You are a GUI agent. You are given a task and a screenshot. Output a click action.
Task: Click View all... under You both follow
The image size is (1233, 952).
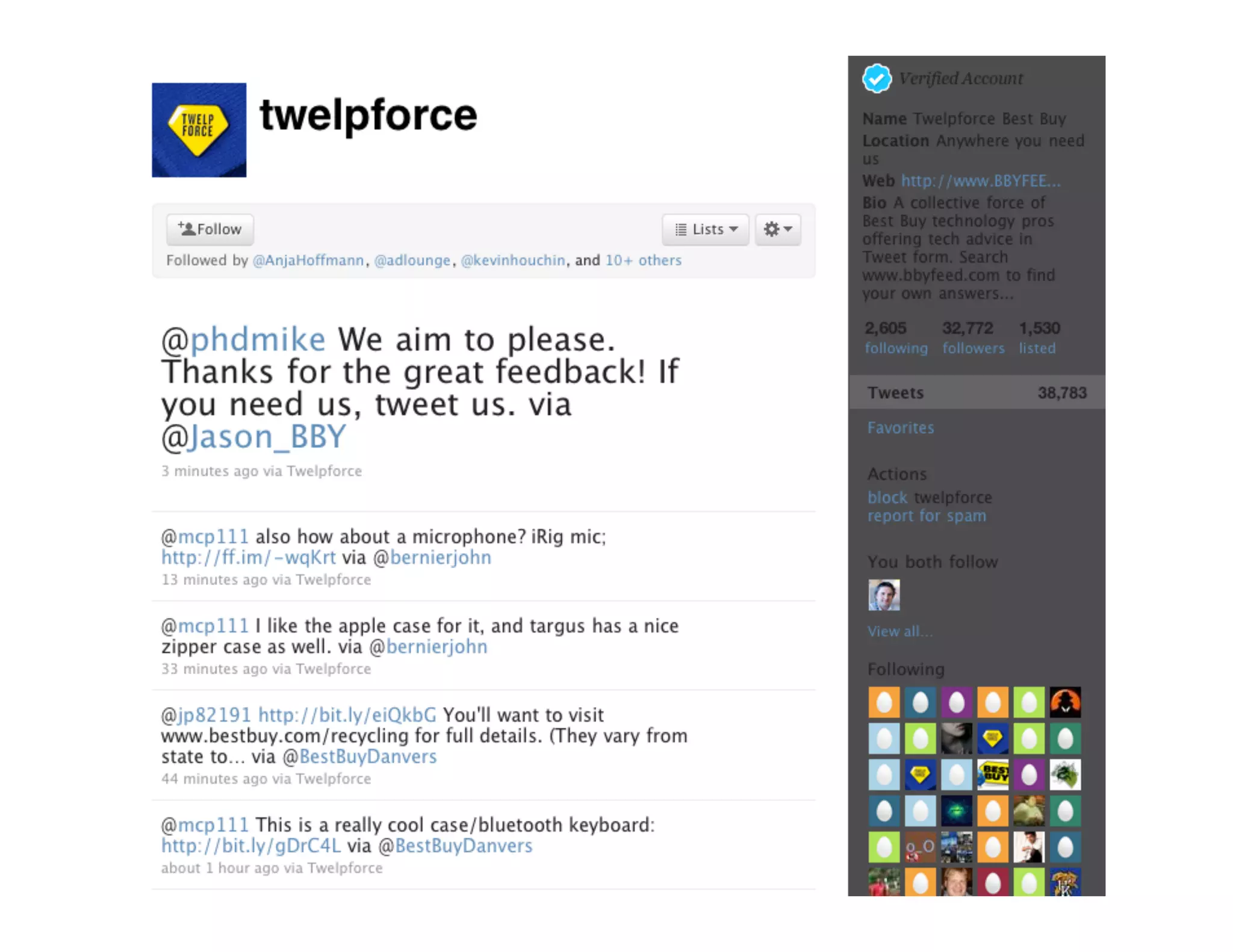click(x=899, y=631)
